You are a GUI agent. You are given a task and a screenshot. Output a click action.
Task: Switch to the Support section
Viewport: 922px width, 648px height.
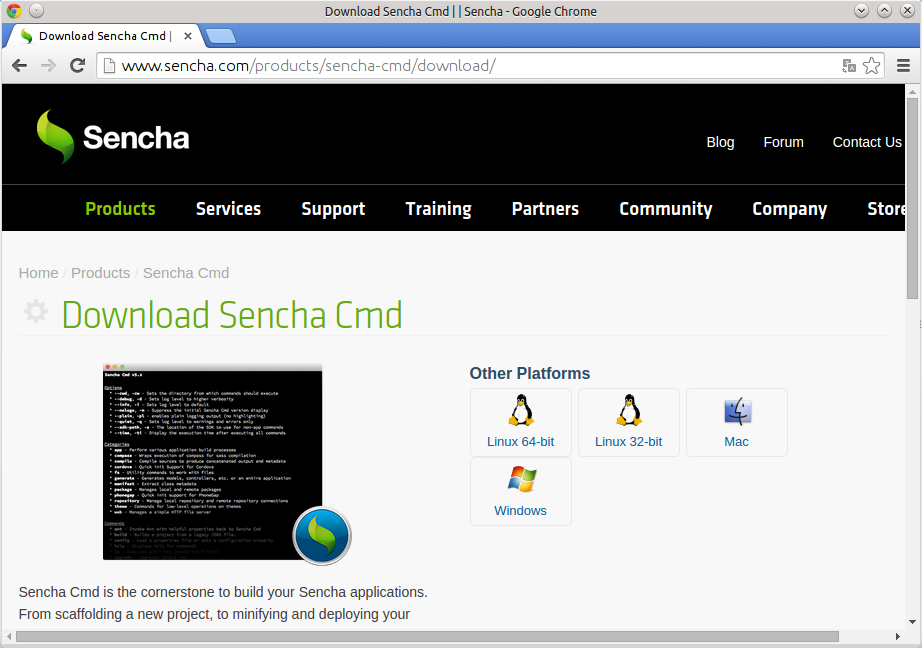[x=333, y=208]
